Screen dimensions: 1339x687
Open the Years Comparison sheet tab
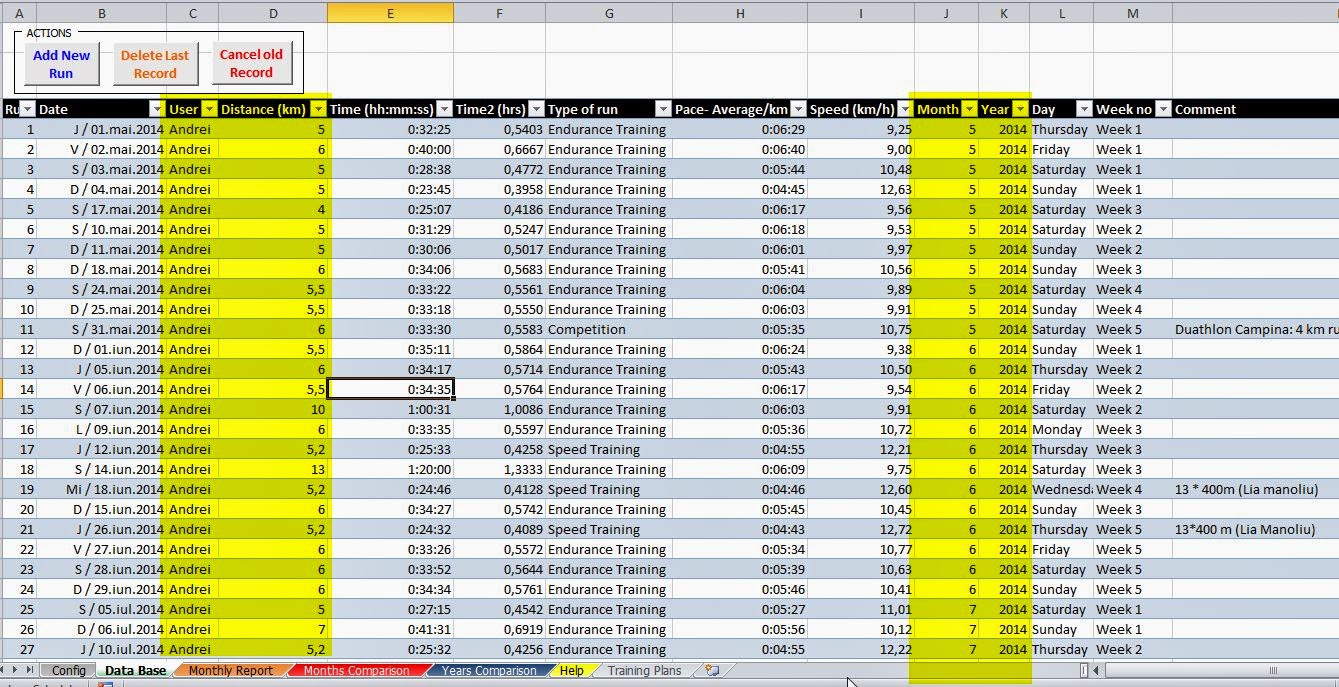coord(489,670)
